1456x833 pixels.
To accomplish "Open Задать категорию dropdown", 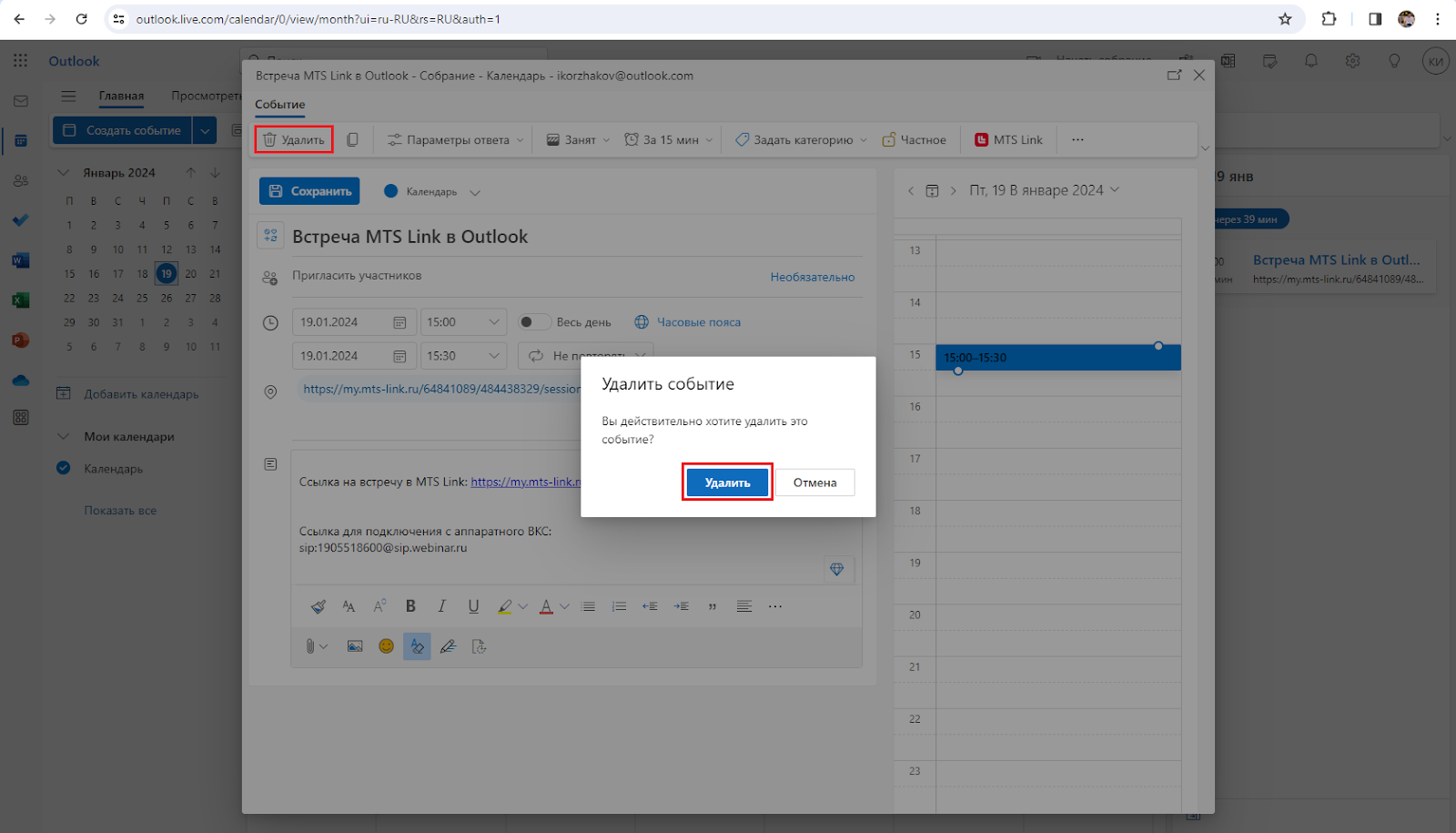I will tap(801, 139).
